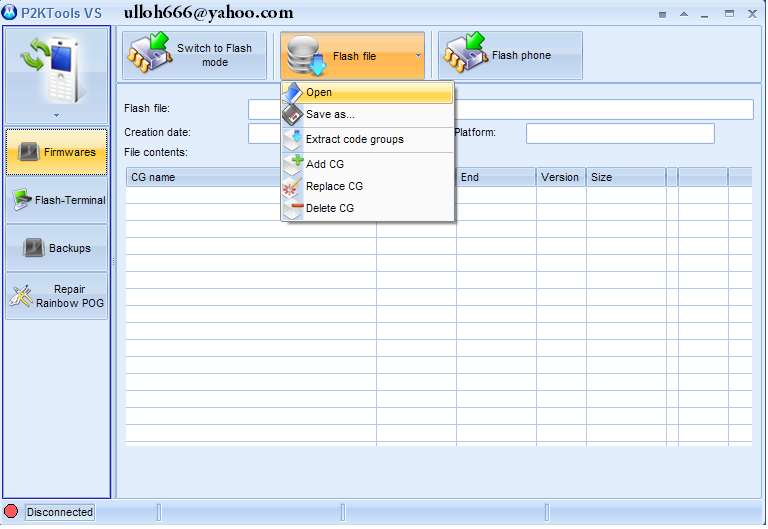This screenshot has height=529, width=768.
Task: Select Replace CG menu entry
Action: [x=367, y=187]
